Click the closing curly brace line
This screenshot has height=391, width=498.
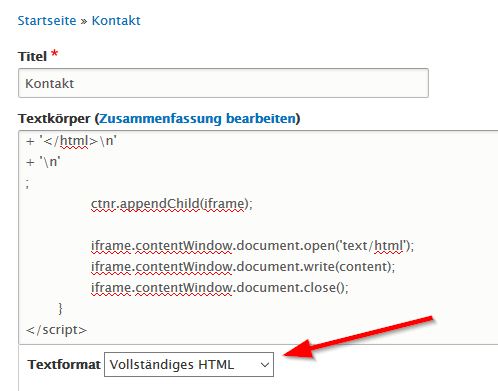(x=60, y=309)
